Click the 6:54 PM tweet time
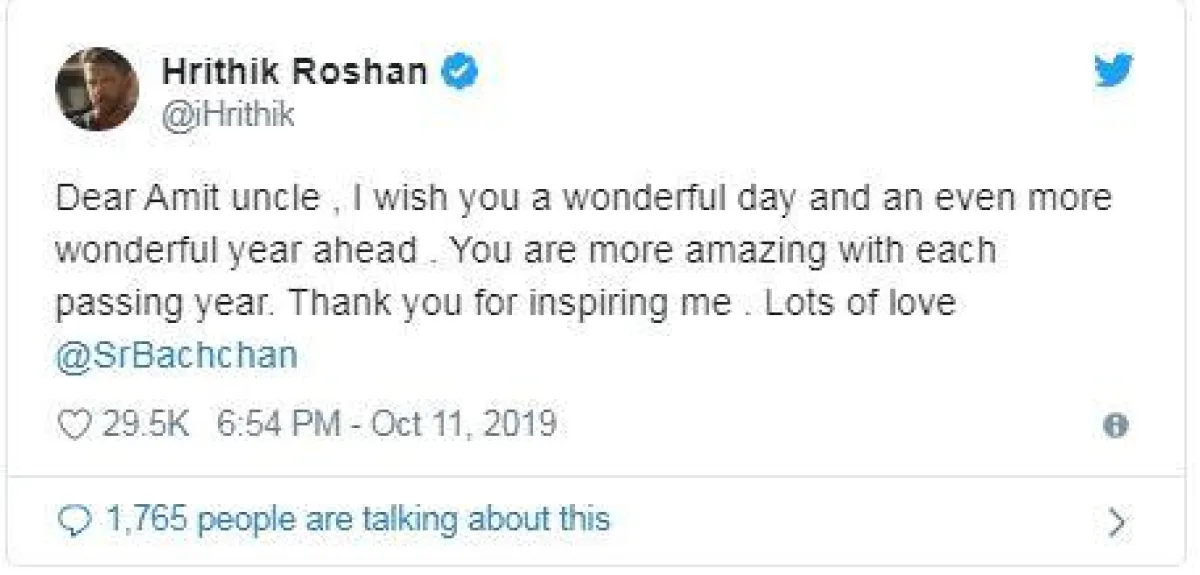This screenshot has width=1200, height=575. (x=276, y=425)
